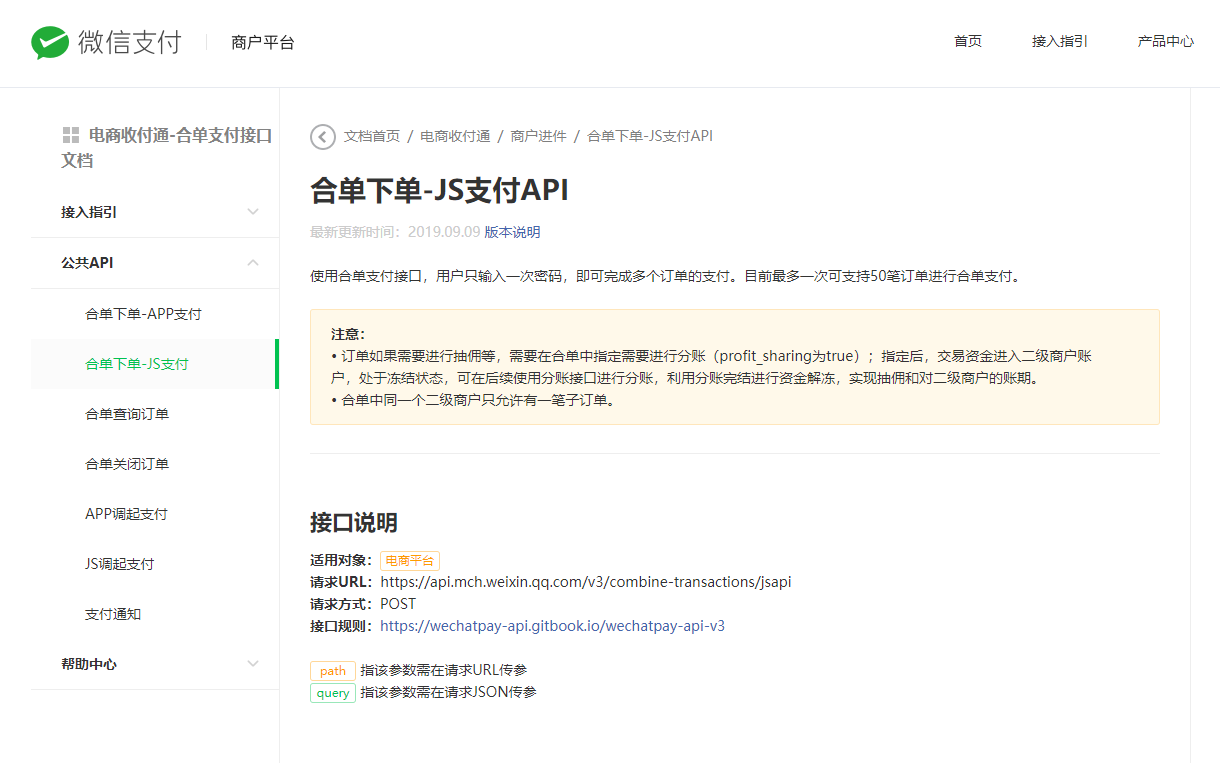1220x763 pixels.
Task: Open 接入指引 in the top navigation
Action: [1060, 42]
